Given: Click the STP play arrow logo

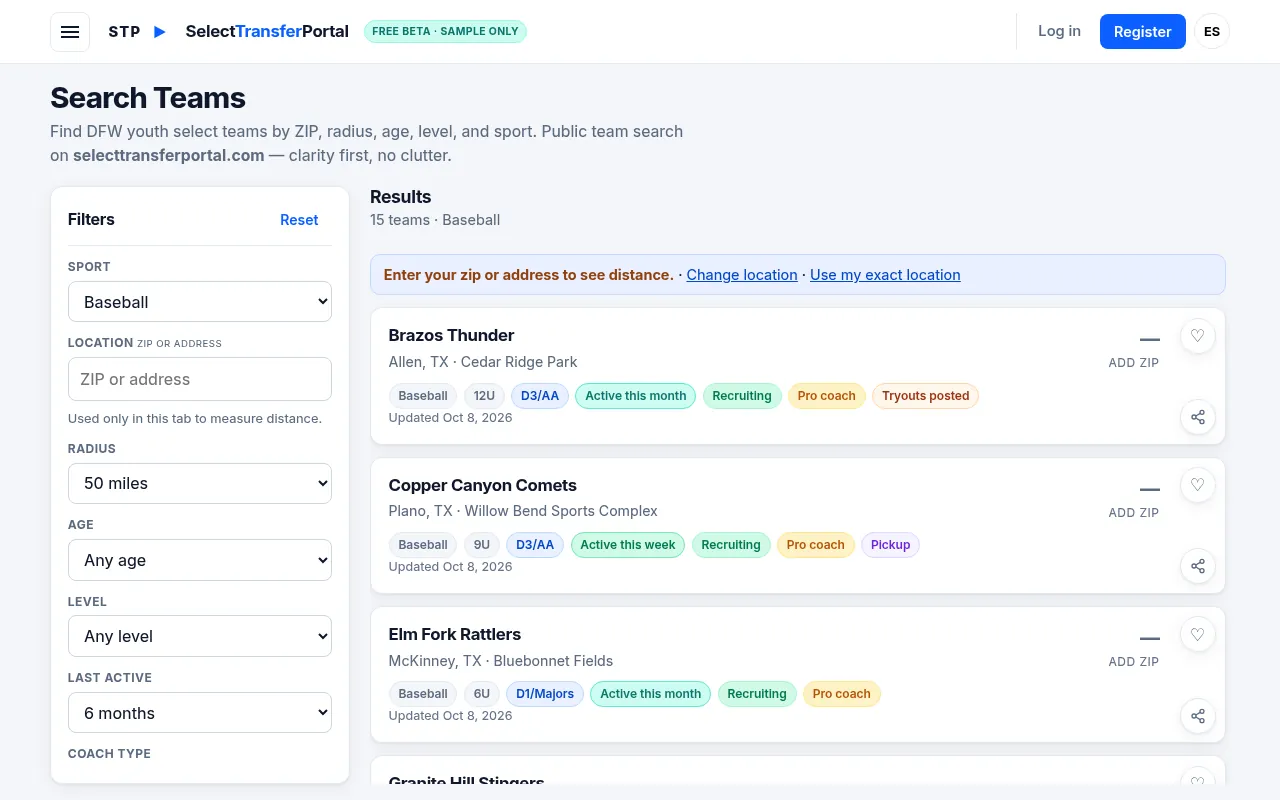Looking at the screenshot, I should coord(160,32).
